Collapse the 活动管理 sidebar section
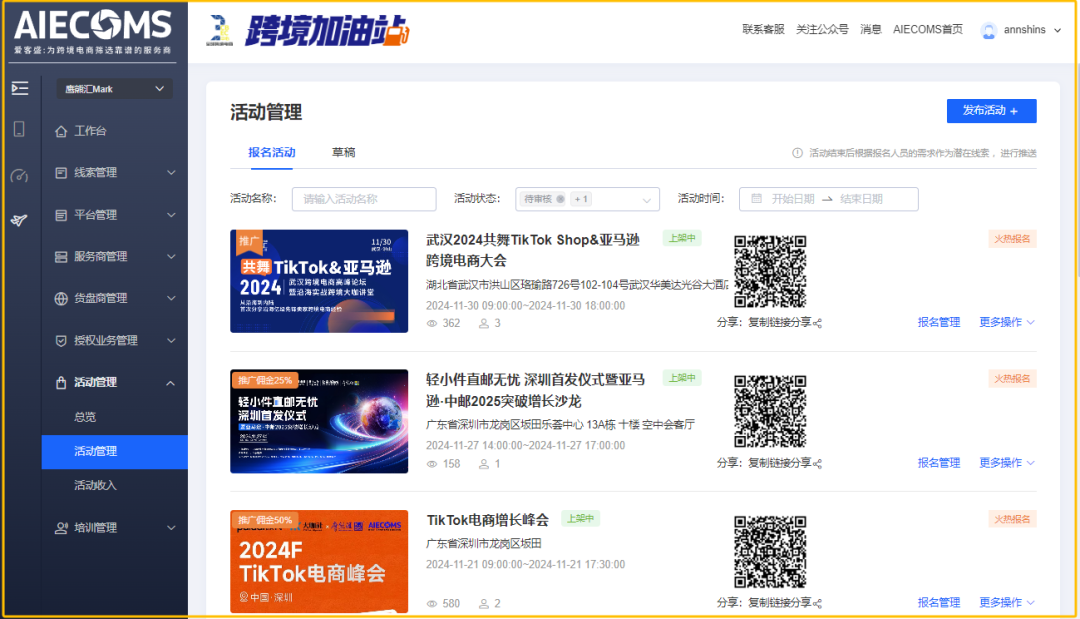The height and width of the screenshot is (619, 1080). coord(170,382)
